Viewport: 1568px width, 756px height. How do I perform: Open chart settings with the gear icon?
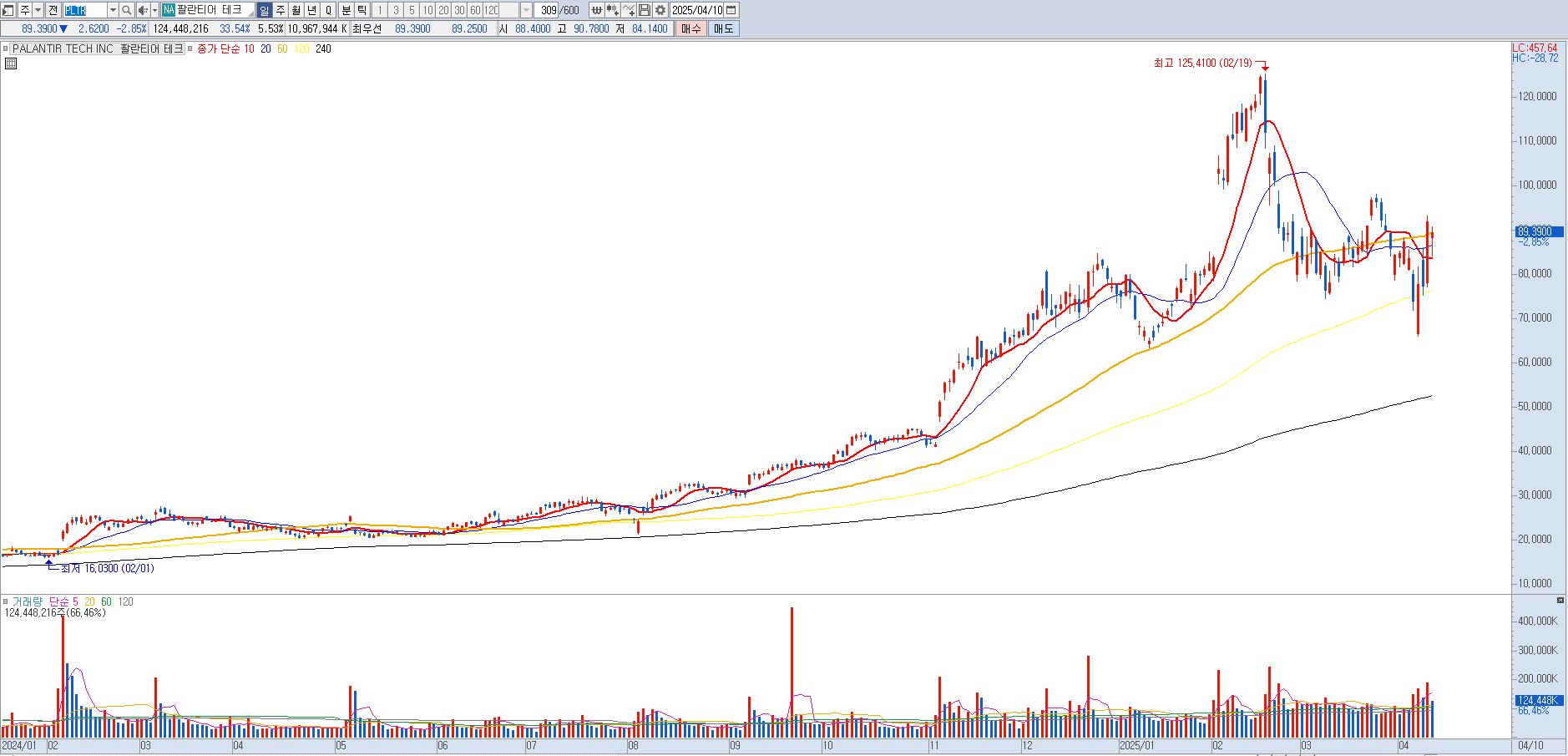click(x=660, y=10)
